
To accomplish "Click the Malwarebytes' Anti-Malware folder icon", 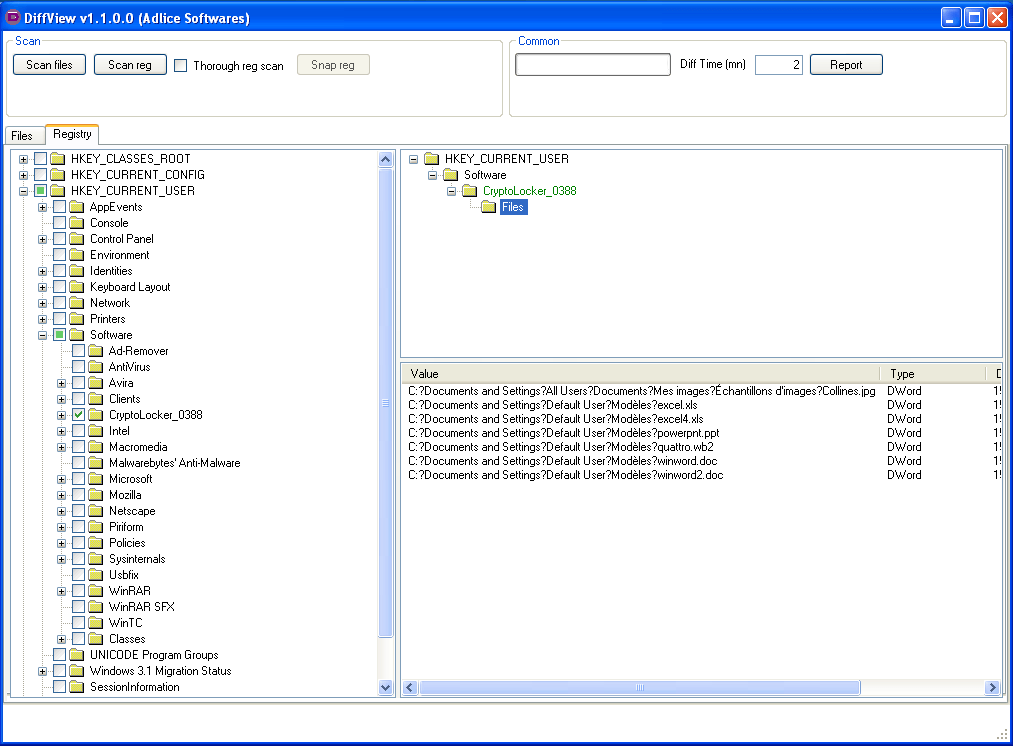I will (x=96, y=463).
